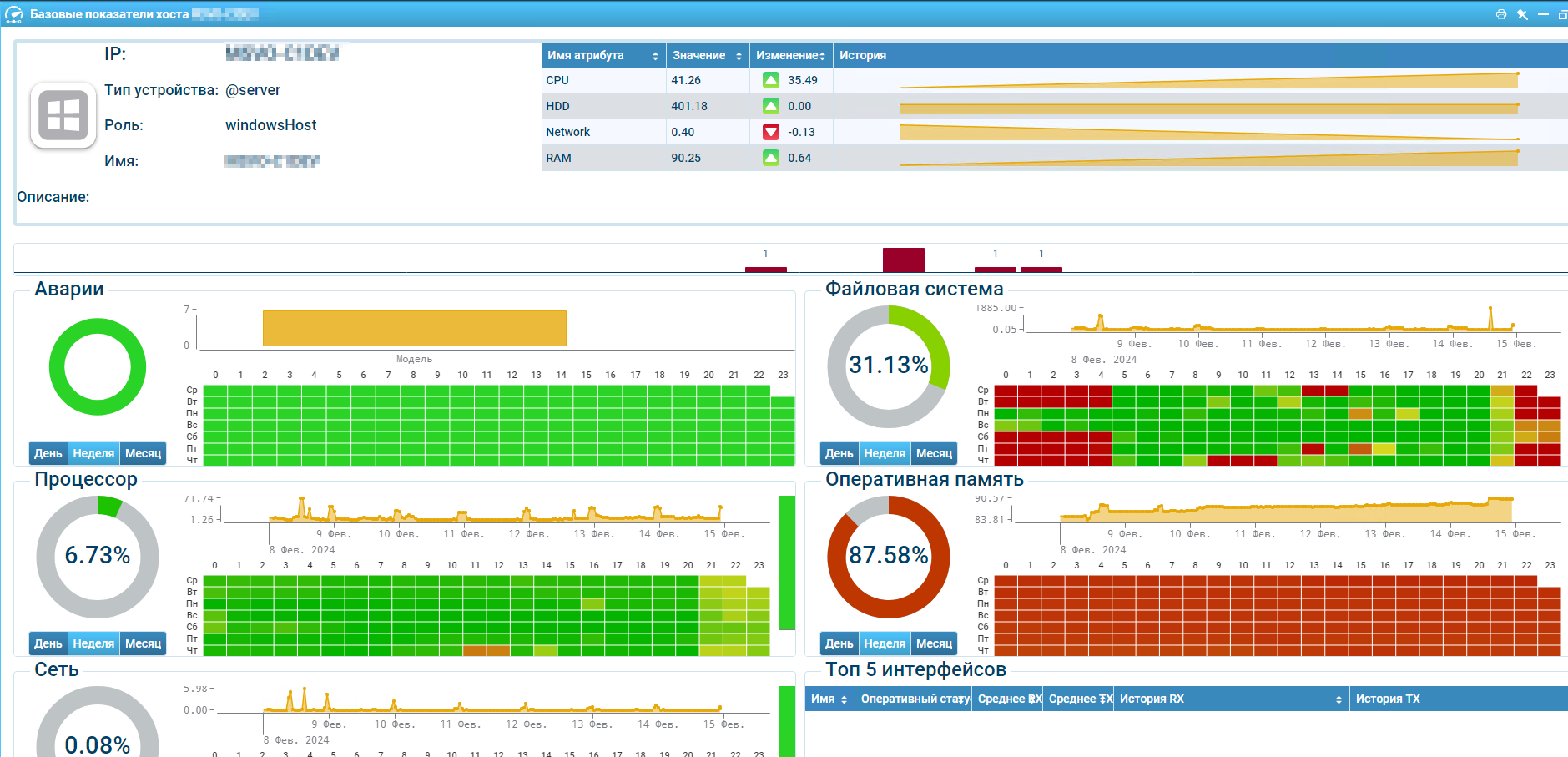Click the green up arrow for HDD
1568x757 pixels.
point(771,106)
